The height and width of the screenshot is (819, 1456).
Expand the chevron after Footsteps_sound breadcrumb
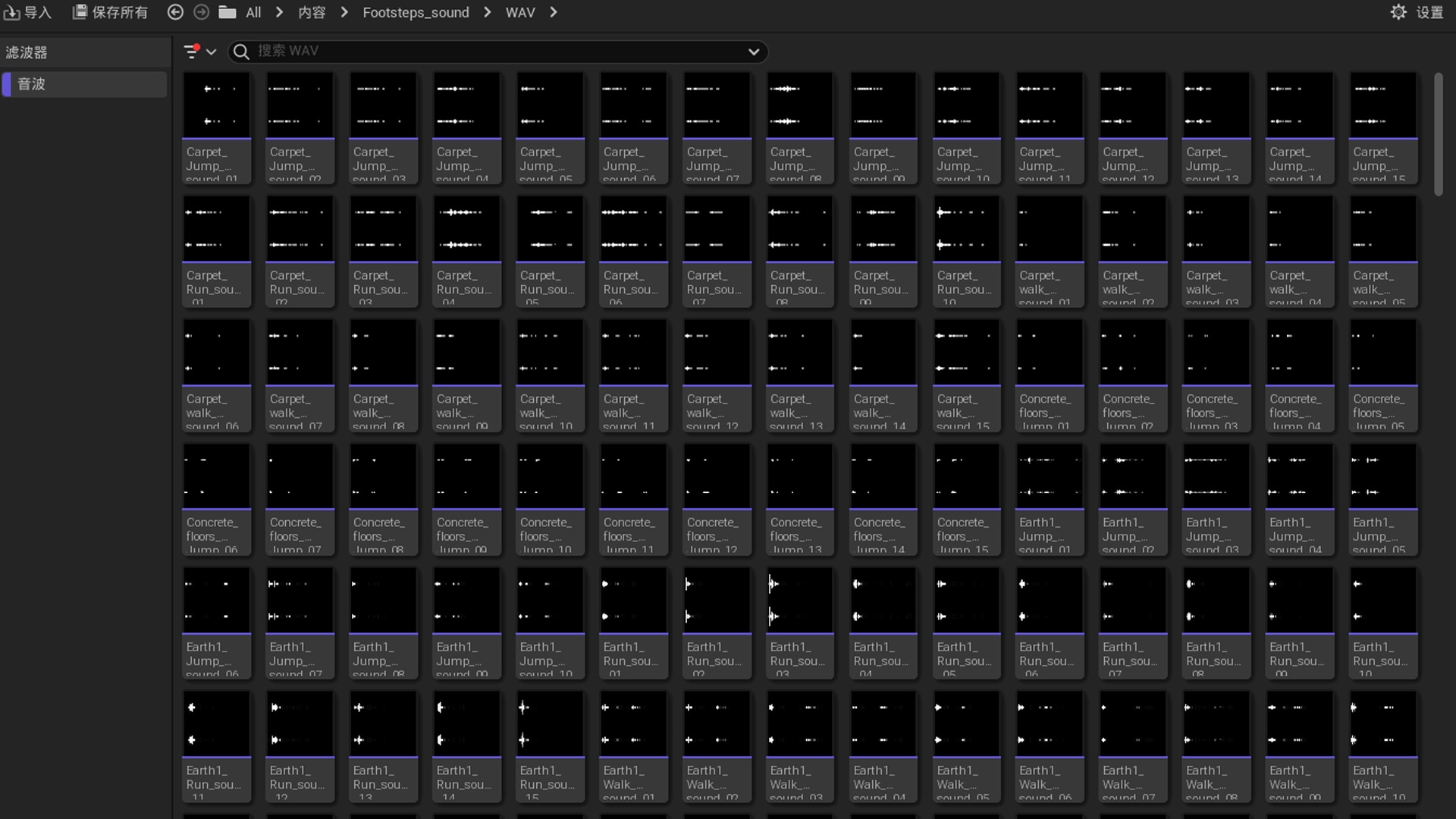pyautogui.click(x=486, y=12)
